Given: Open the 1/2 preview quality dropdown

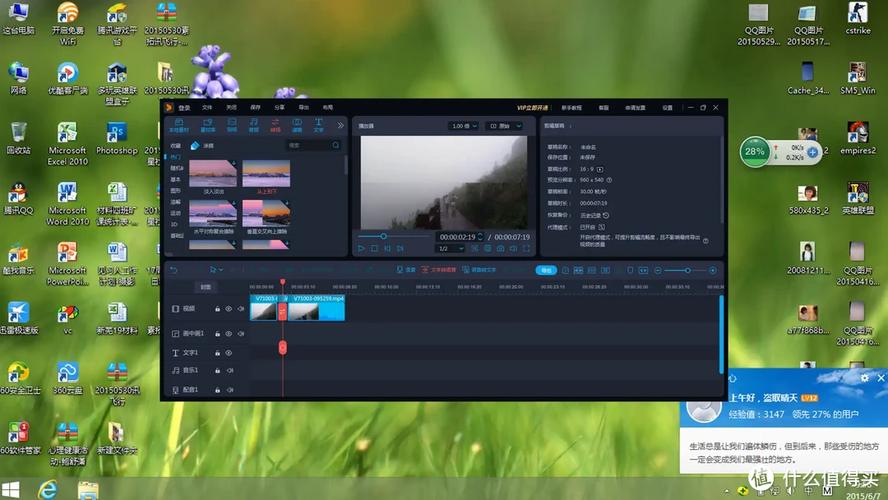Looking at the screenshot, I should click(x=451, y=249).
